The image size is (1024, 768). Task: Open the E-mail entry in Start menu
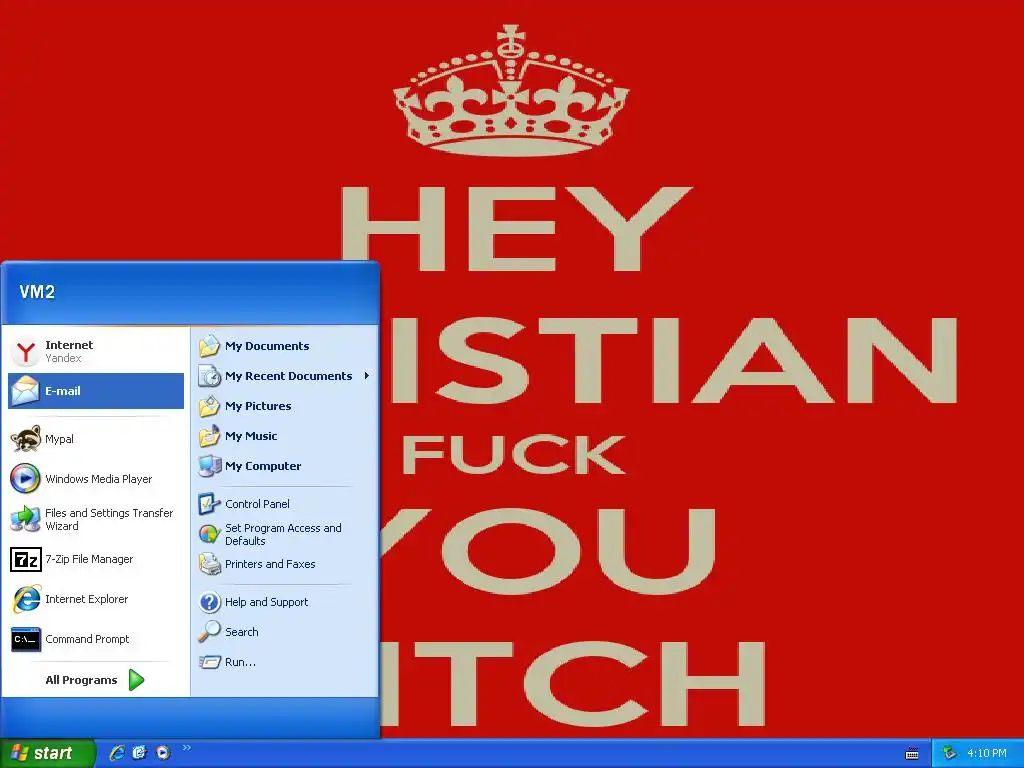click(x=96, y=391)
